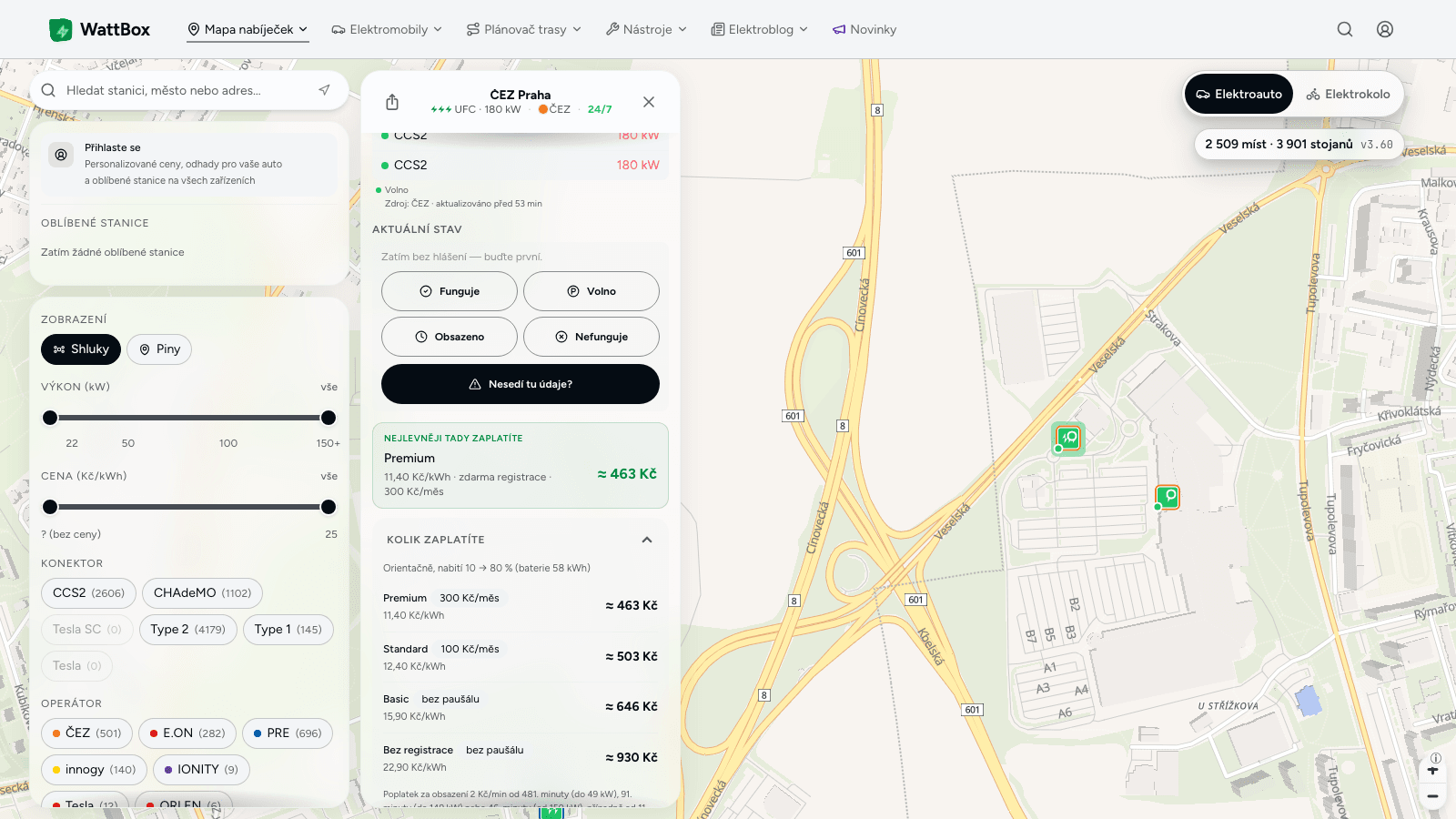Open Plánovač trasy dropdown menu
Screen dimensions: 1456x819
523,29
